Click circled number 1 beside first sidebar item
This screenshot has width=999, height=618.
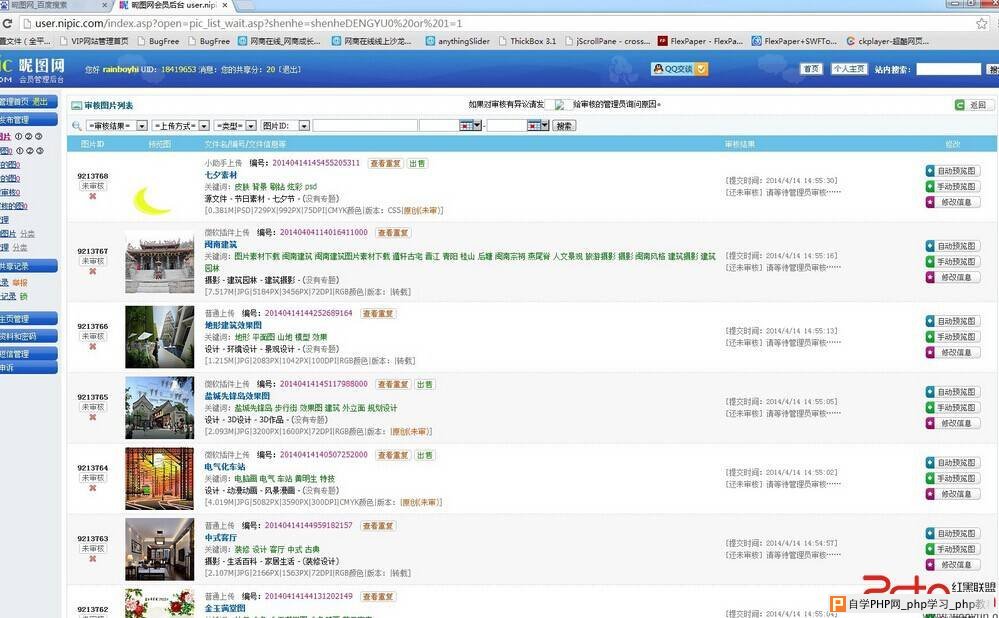[18, 136]
